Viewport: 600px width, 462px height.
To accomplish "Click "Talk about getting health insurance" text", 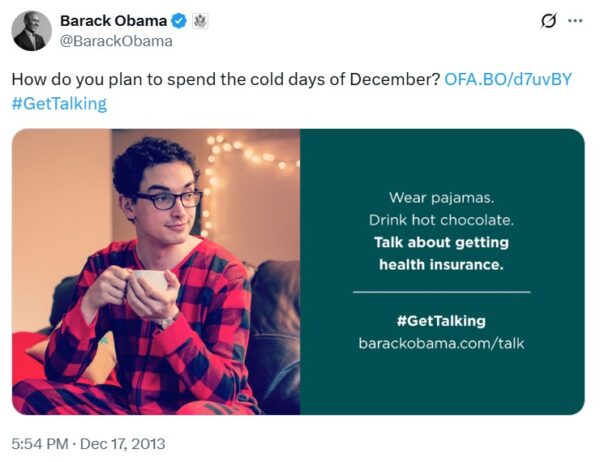I will coord(441,253).
